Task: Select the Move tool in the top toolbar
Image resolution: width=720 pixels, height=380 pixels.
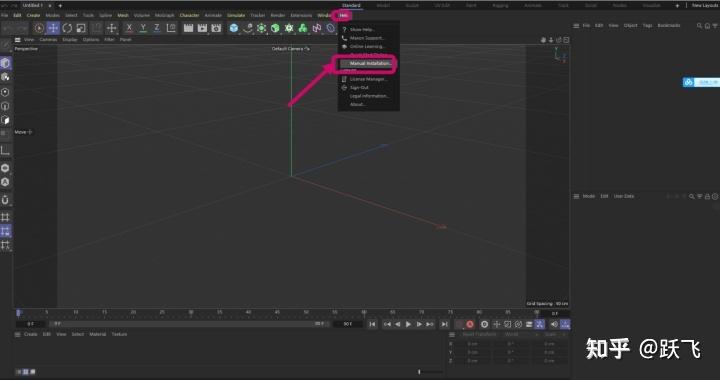Action: click(x=53, y=28)
